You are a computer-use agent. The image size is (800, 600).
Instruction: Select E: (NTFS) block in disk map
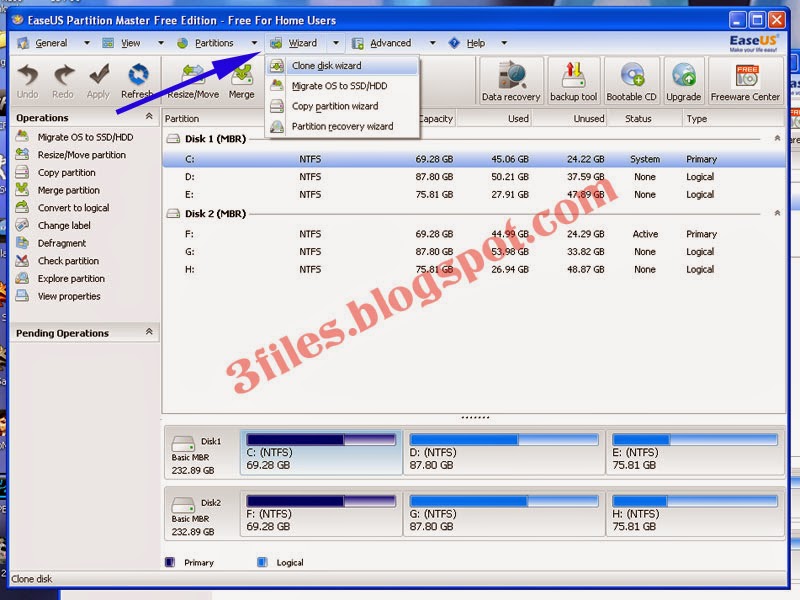[x=695, y=453]
